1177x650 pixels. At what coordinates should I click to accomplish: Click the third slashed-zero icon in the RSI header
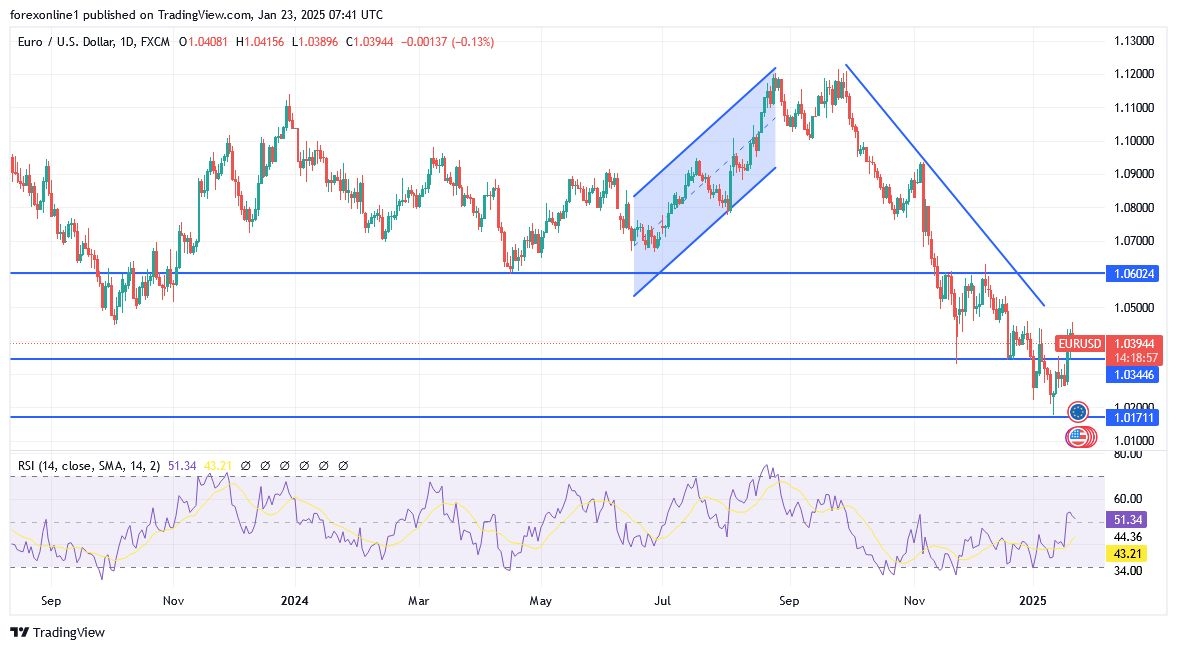click(x=284, y=465)
